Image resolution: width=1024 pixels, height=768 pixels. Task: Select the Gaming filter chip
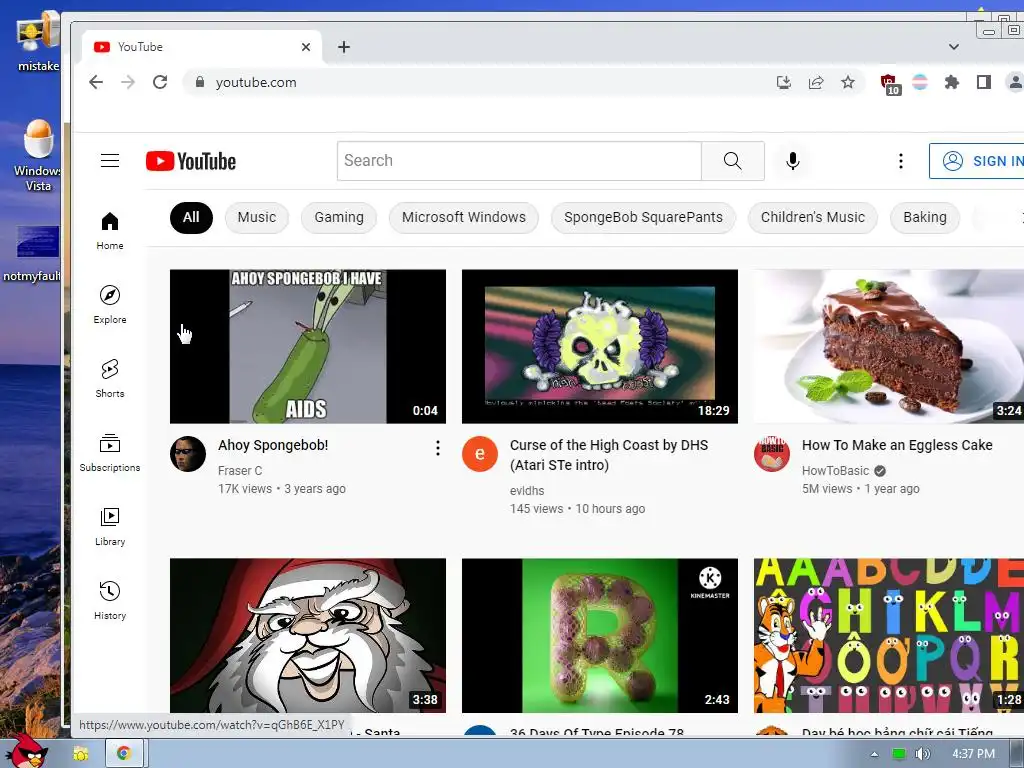pyautogui.click(x=339, y=217)
